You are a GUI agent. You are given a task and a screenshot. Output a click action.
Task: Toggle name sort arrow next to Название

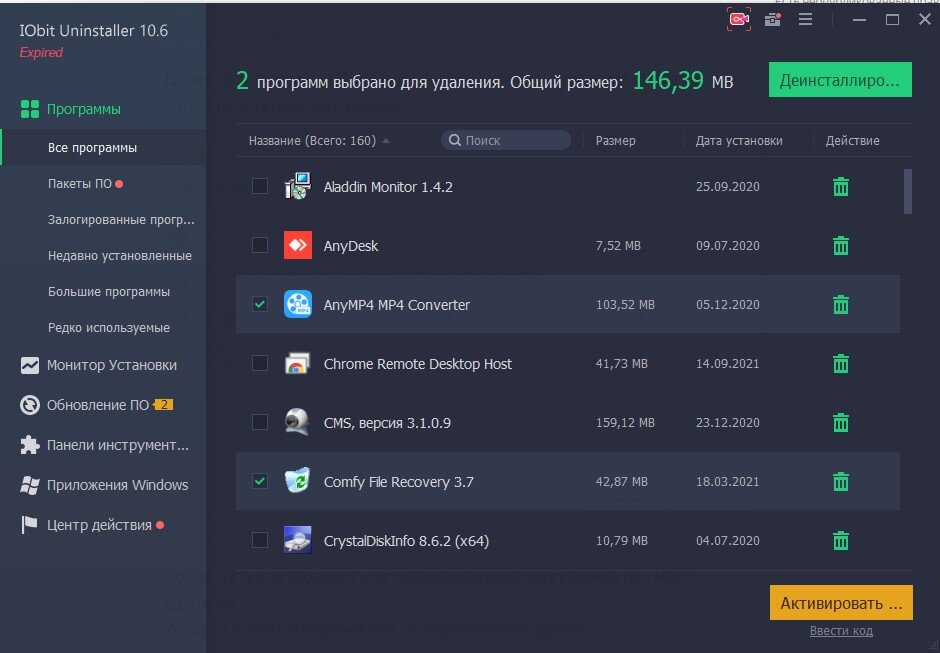tap(386, 141)
